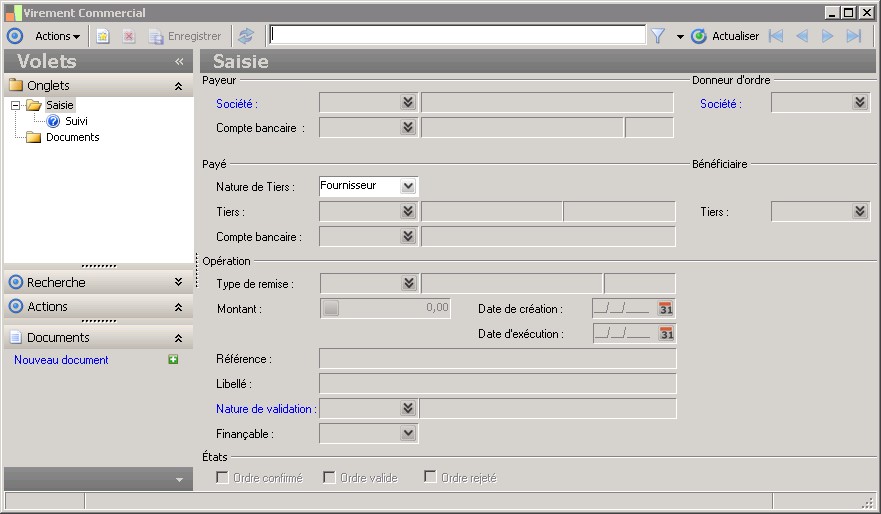
Task: Click the Nature de validation label link
Action: coord(265,409)
